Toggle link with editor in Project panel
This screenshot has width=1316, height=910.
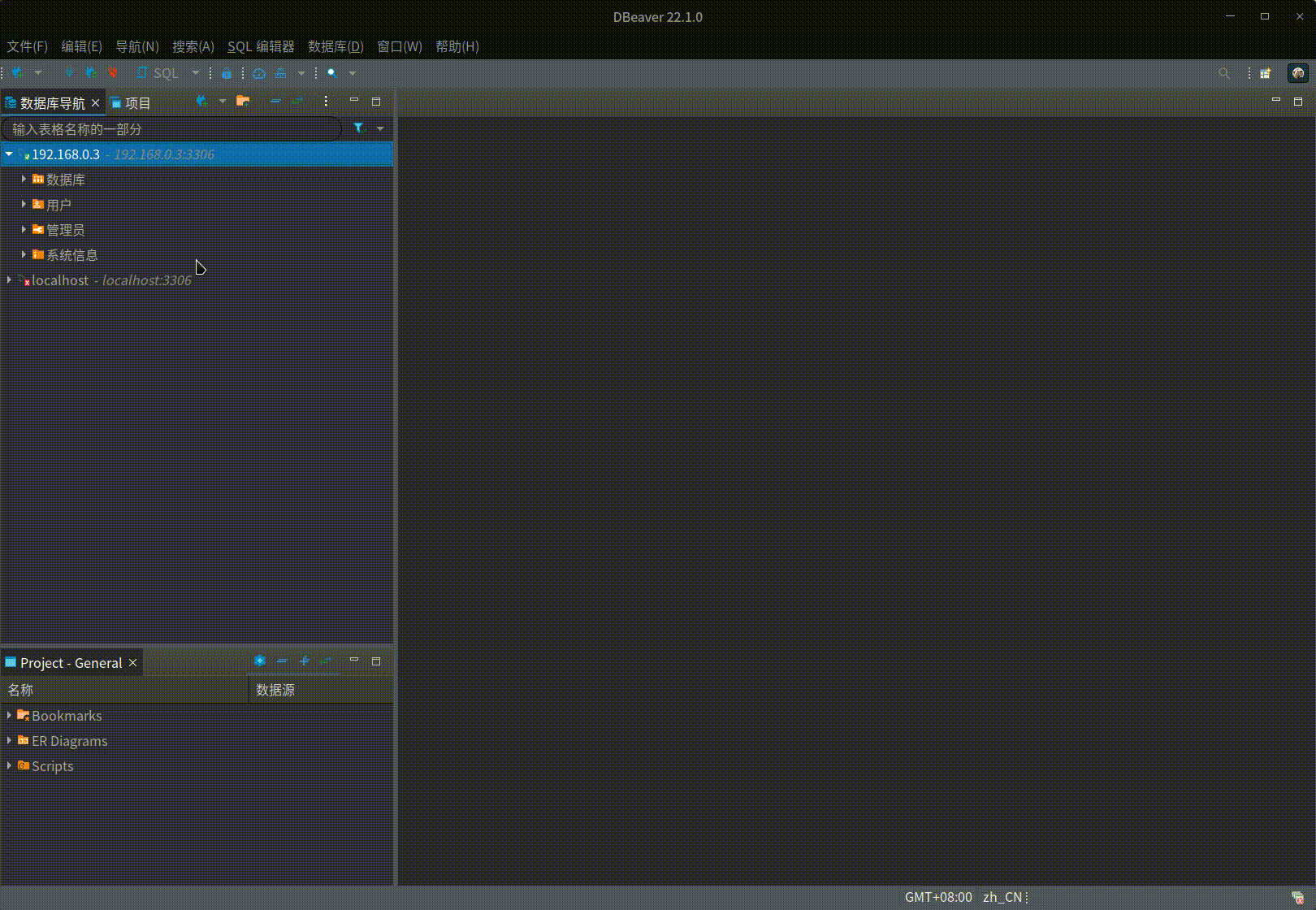[326, 661]
